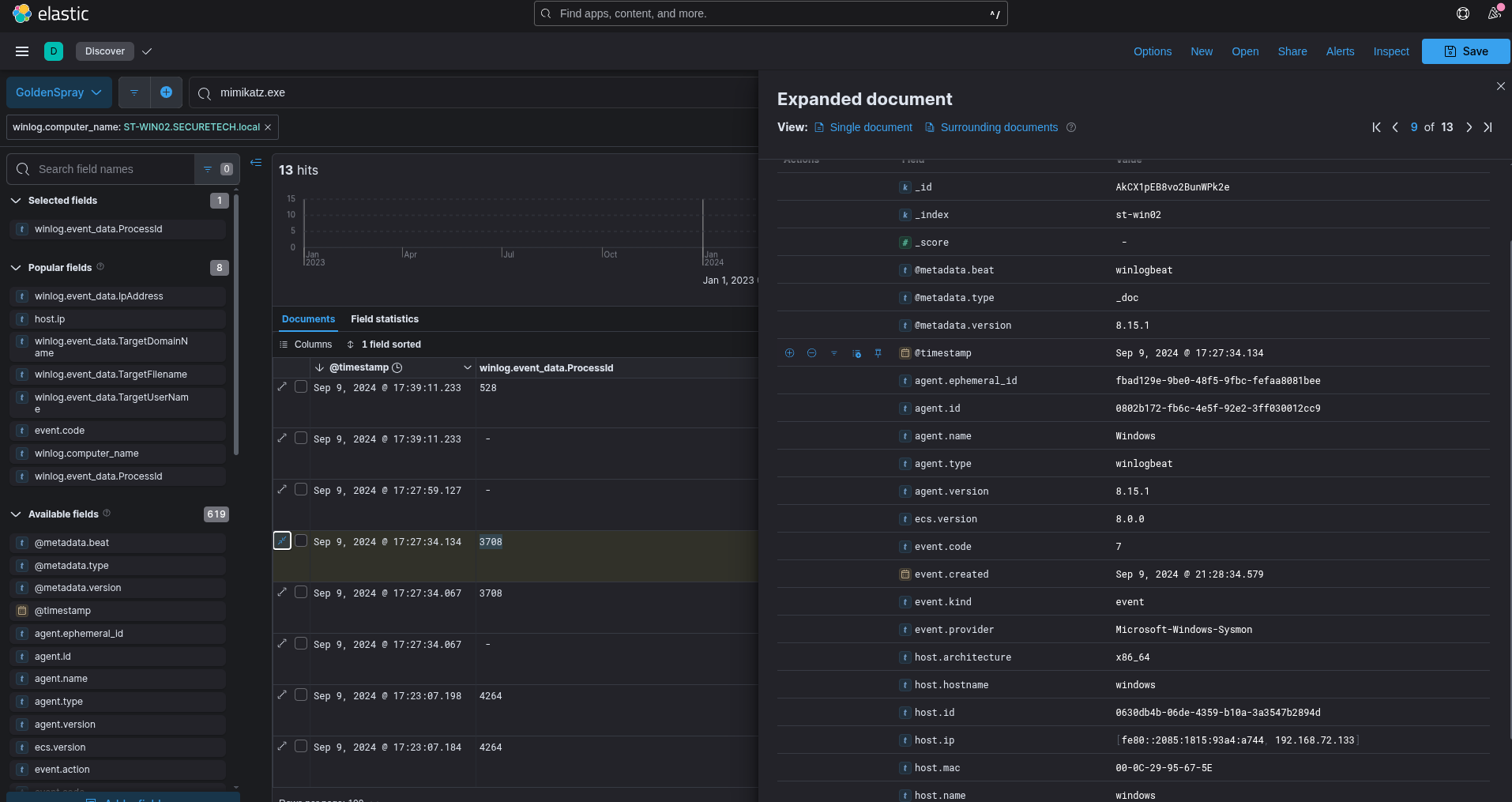Go to next document in flyout
The height and width of the screenshot is (802, 1512).
(x=1469, y=127)
